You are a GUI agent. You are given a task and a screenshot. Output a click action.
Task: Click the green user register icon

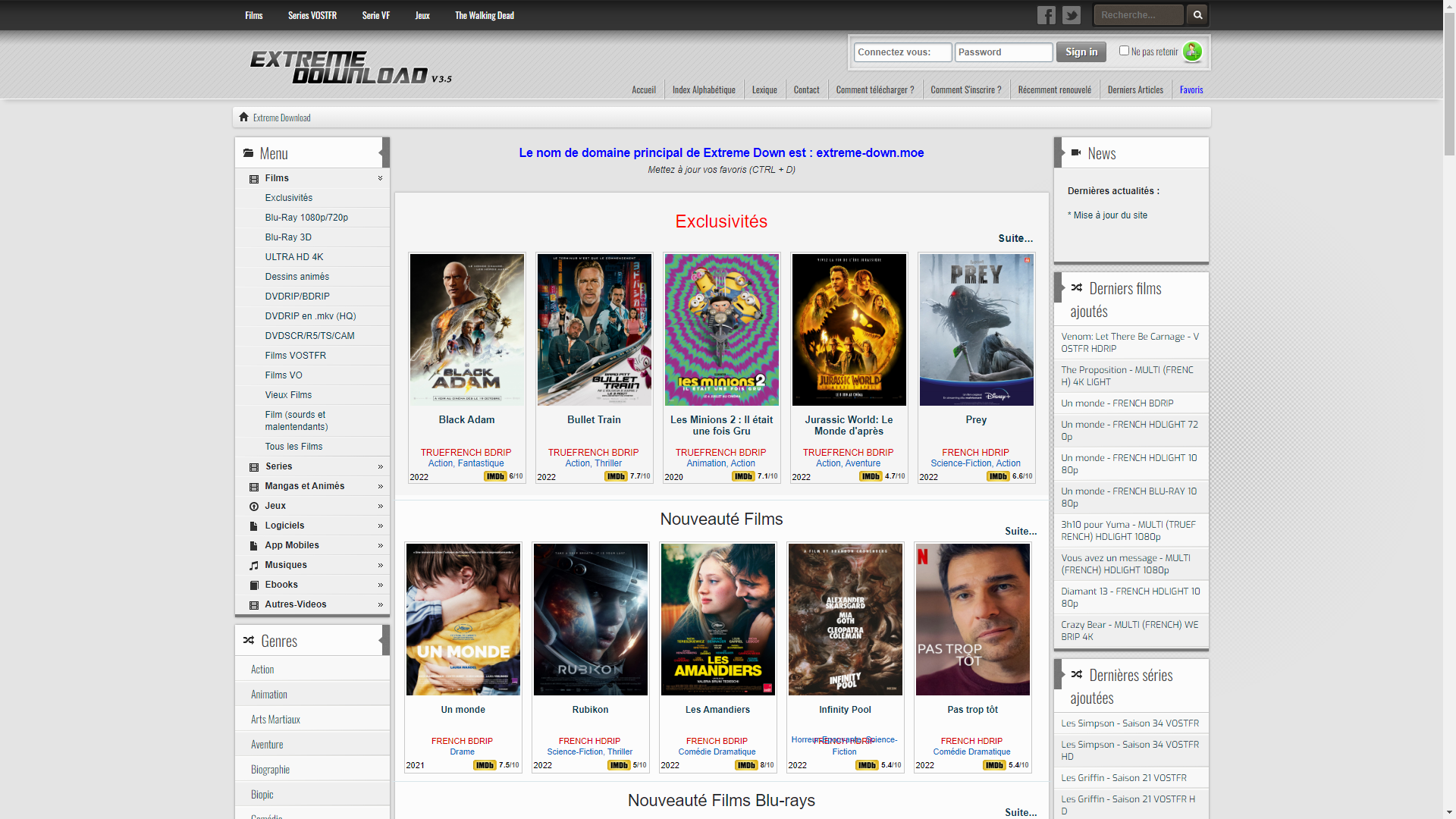pos(1192,52)
